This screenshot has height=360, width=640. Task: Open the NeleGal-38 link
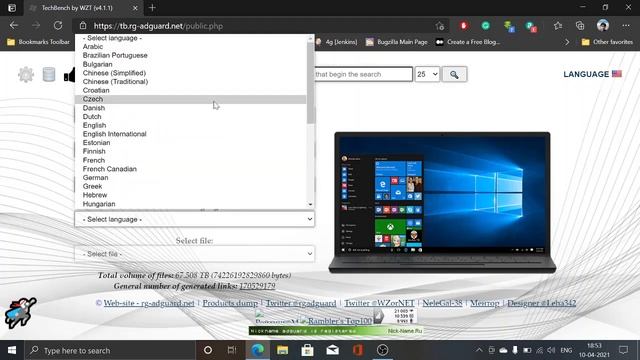pyautogui.click(x=442, y=303)
